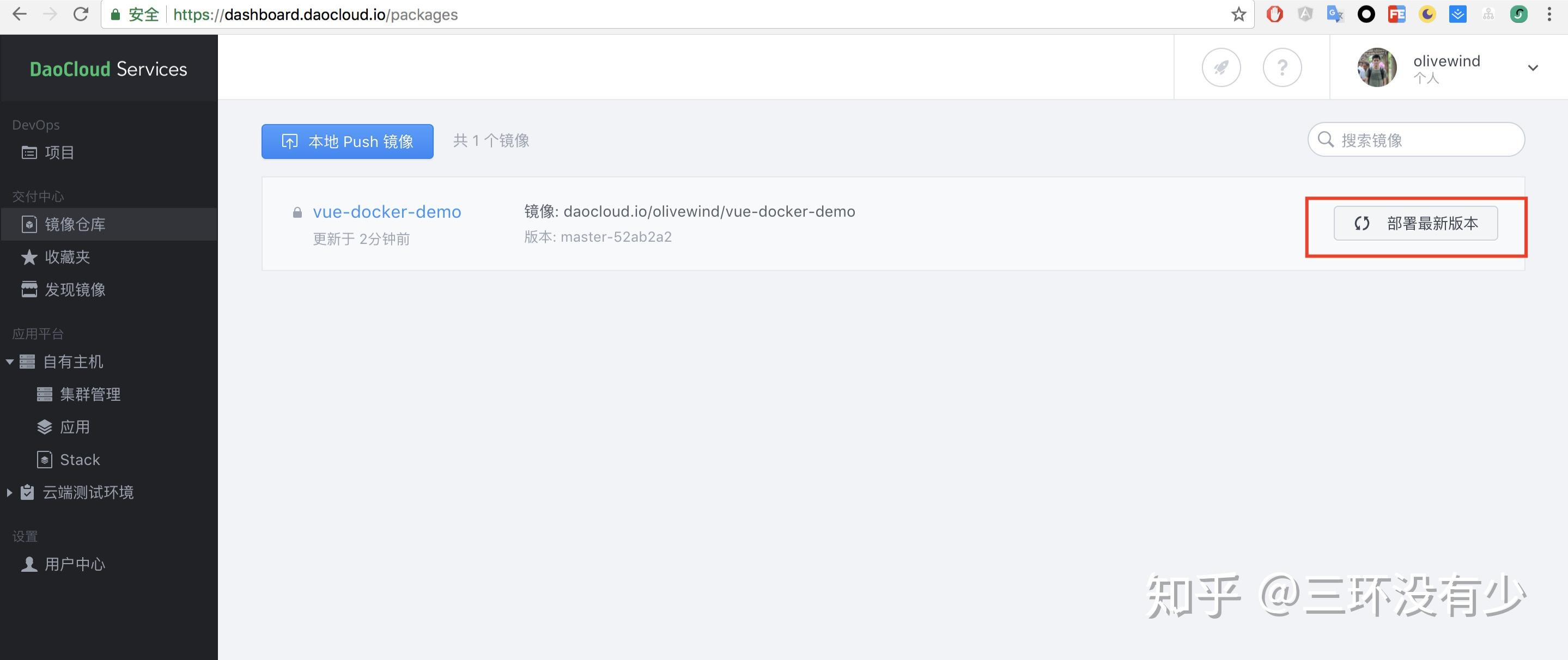The height and width of the screenshot is (660, 1568).
Task: Click the red adblock hand extension icon
Action: [1274, 15]
